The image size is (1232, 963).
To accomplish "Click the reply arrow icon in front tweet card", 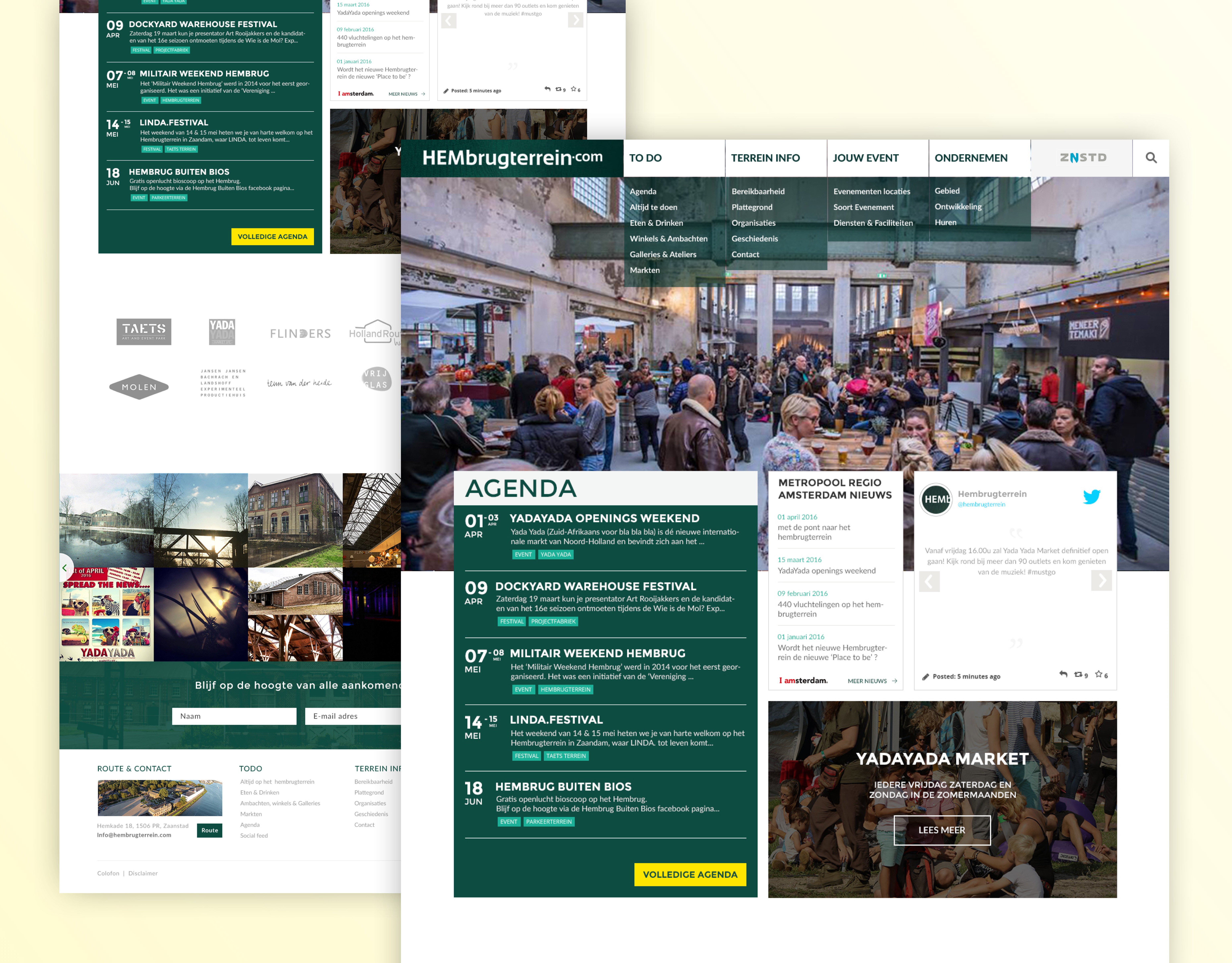I will tap(1063, 674).
